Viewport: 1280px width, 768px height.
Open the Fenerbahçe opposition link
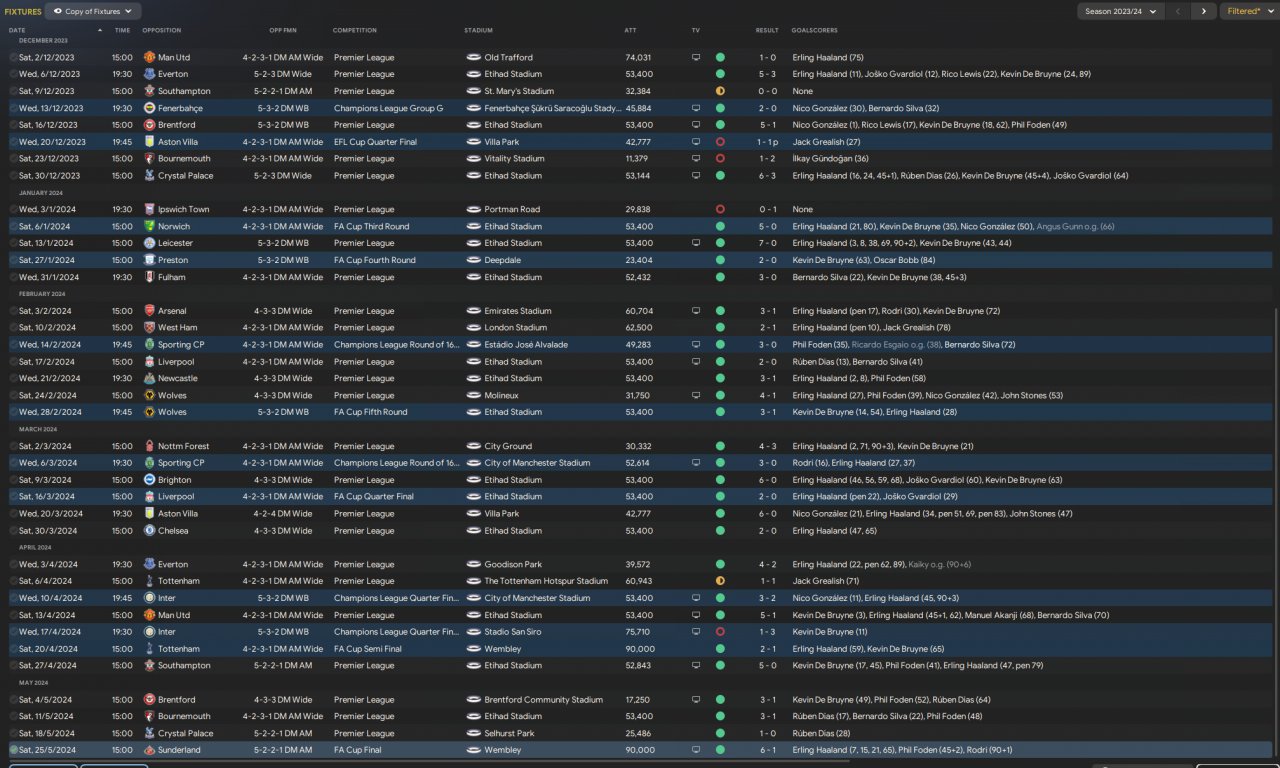pyautogui.click(x=181, y=108)
